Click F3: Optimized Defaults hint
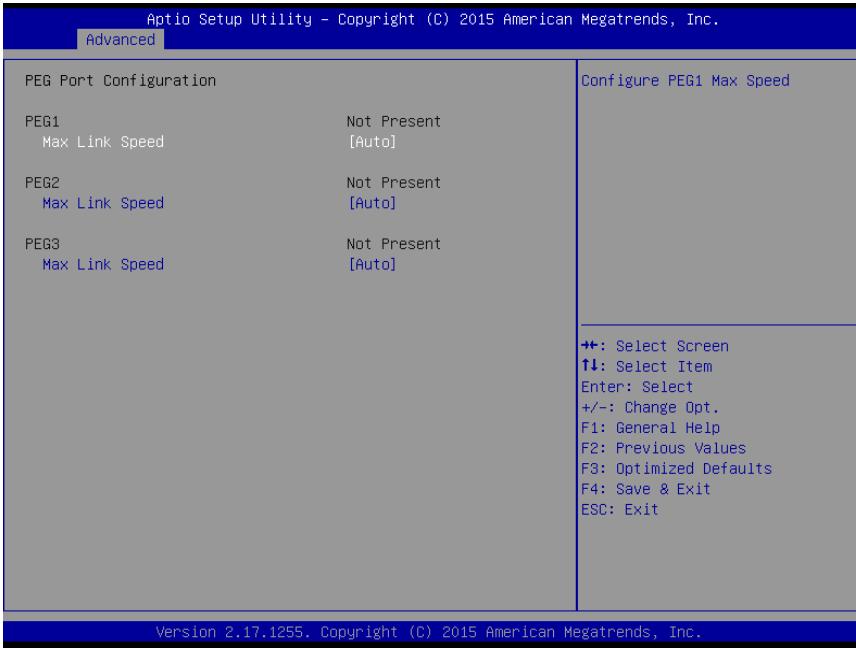The image size is (856, 648). coord(676,468)
